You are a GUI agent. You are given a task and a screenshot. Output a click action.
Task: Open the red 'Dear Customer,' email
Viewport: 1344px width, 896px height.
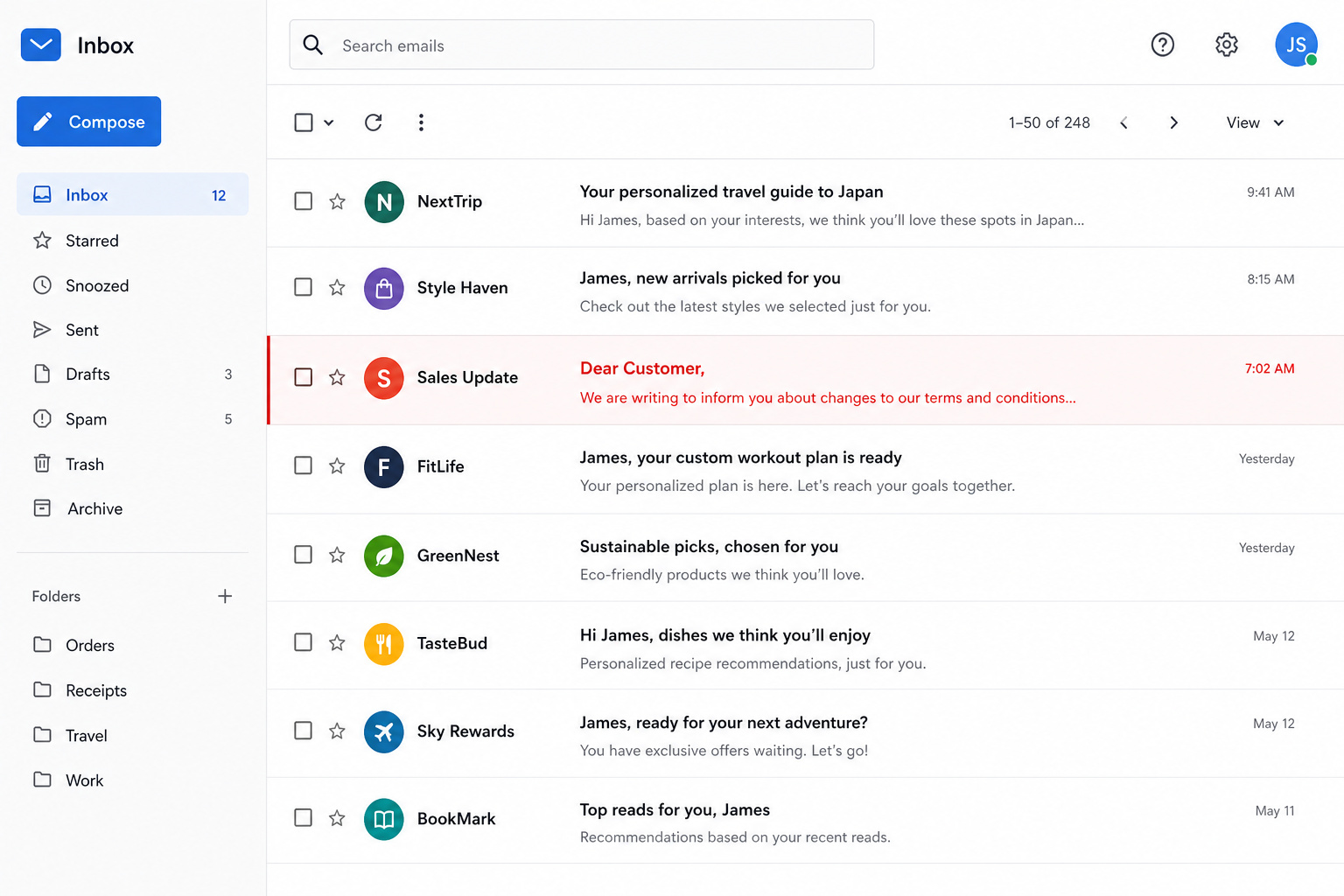pos(642,368)
